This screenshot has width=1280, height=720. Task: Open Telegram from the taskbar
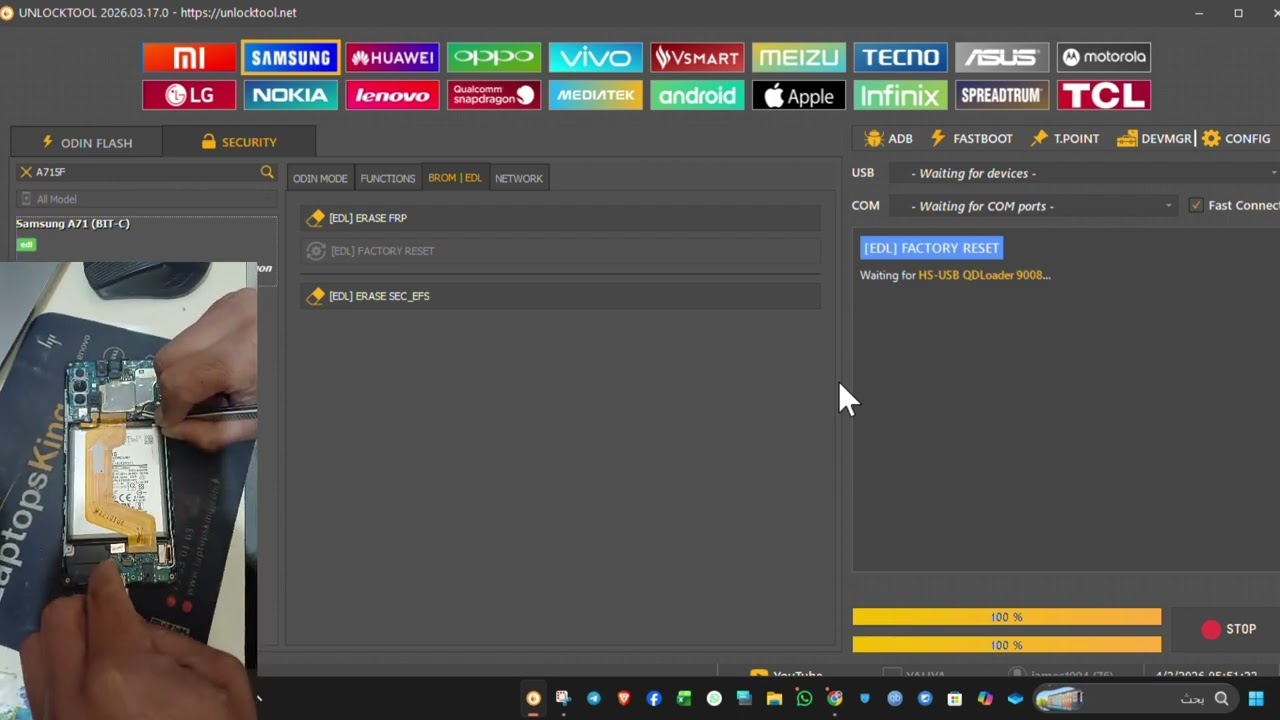tap(594, 699)
